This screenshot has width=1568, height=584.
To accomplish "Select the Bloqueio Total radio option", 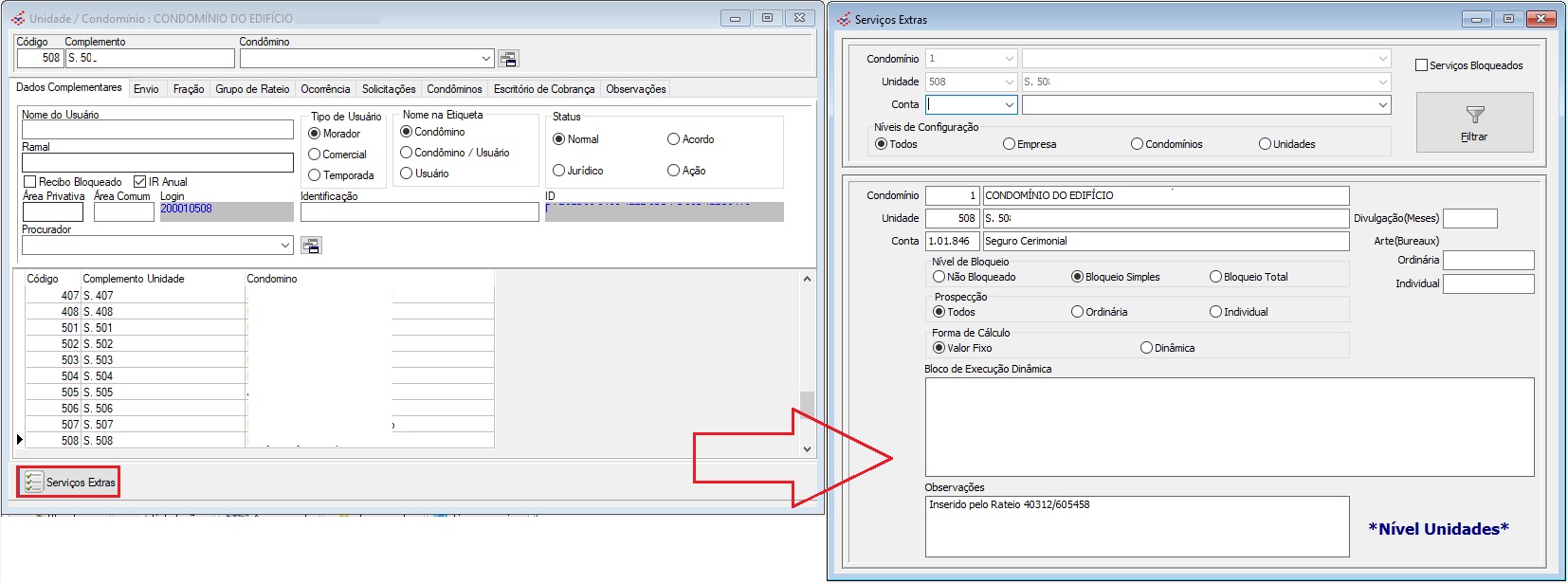I will (x=1215, y=277).
